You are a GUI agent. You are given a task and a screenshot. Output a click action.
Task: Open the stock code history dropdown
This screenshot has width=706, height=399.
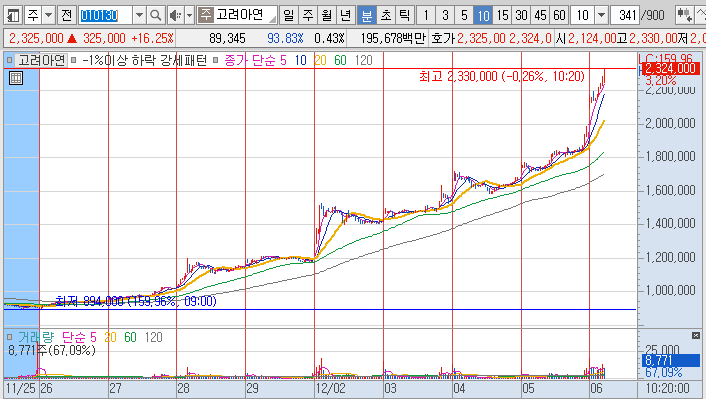[x=139, y=16]
